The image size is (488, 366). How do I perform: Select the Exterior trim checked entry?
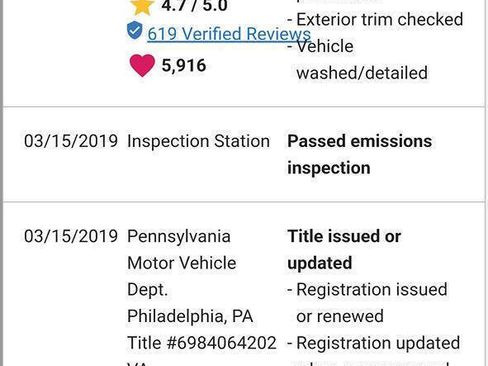(375, 19)
